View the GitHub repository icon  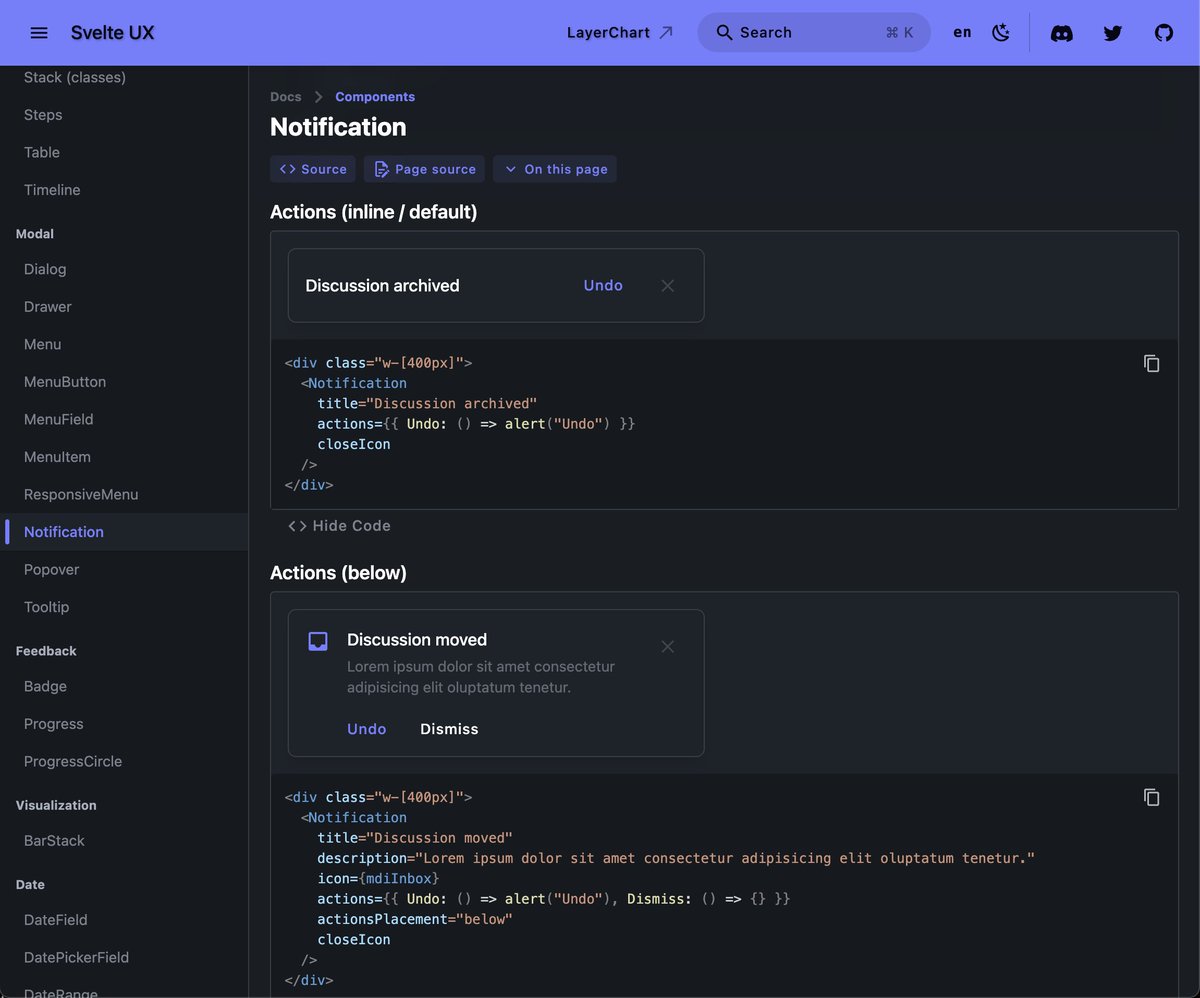[1163, 32]
